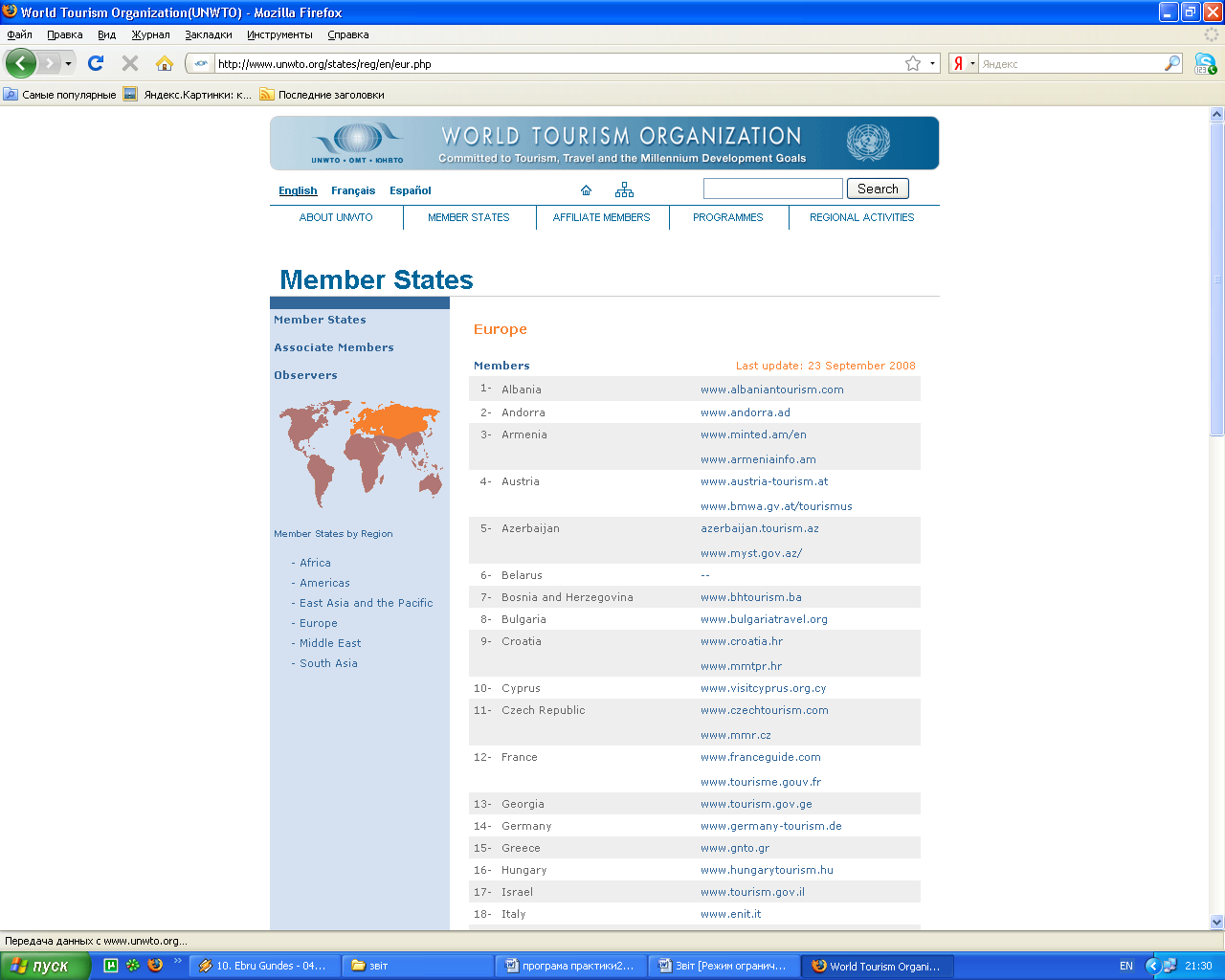Click the website search text box

tap(773, 189)
